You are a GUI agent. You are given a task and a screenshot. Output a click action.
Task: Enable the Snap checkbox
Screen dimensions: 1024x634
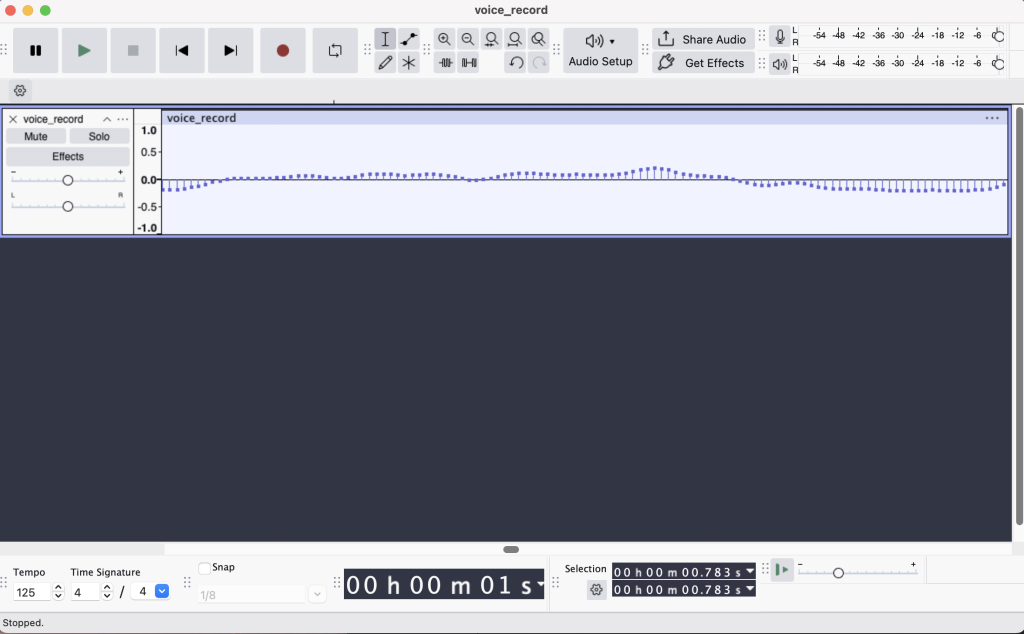coord(205,568)
